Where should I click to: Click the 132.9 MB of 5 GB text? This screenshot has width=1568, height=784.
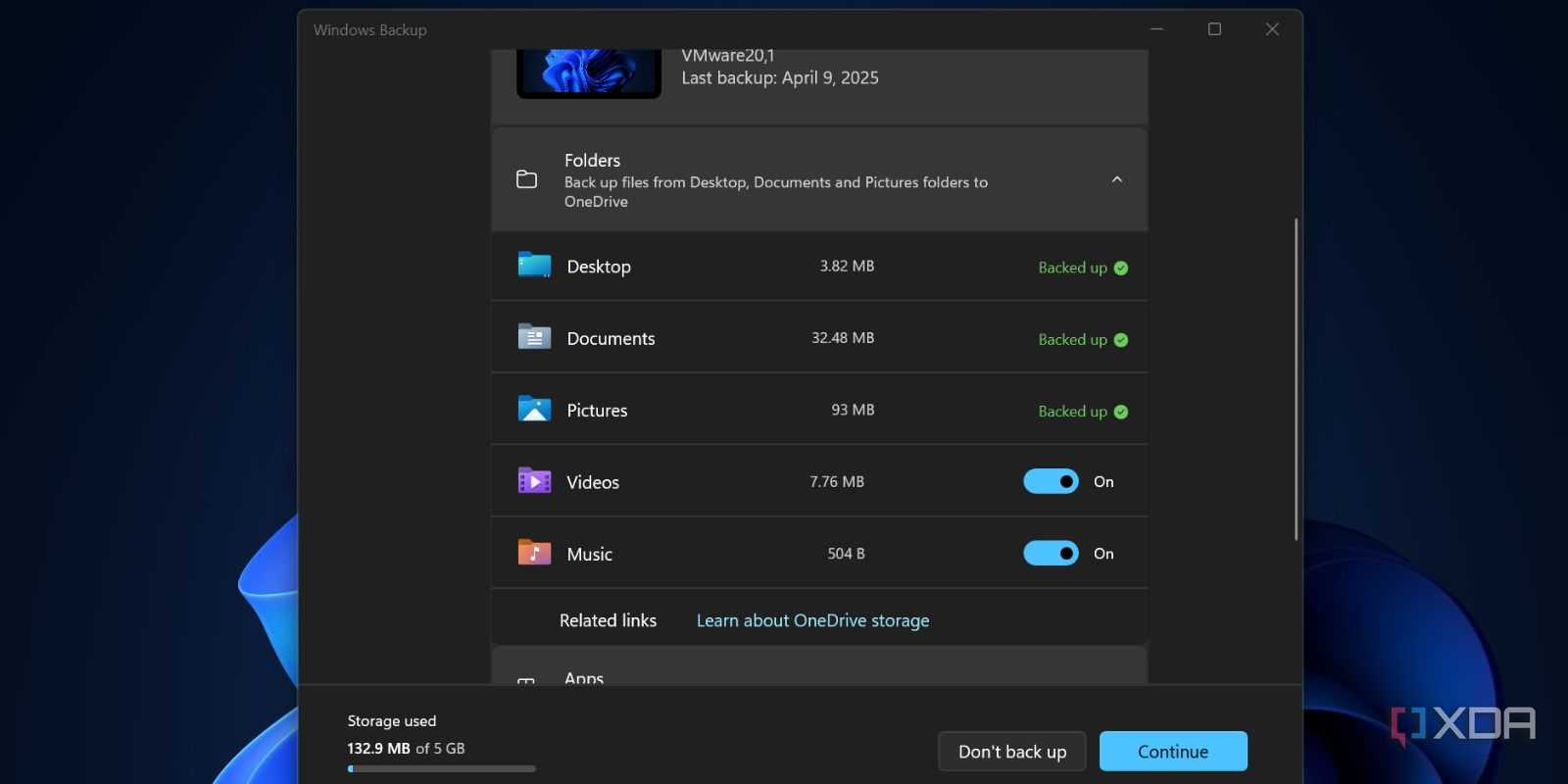click(x=406, y=748)
